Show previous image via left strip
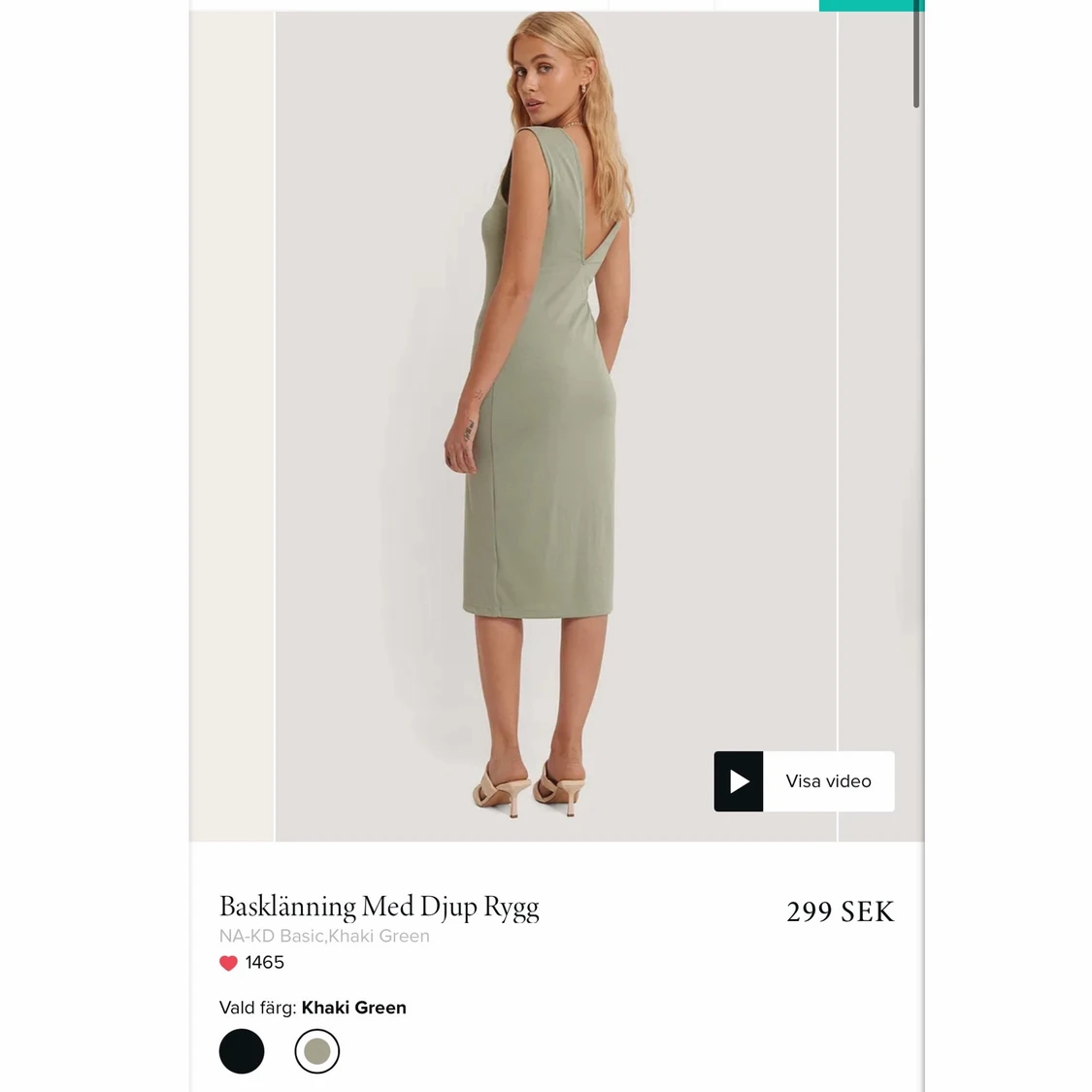 232,427
